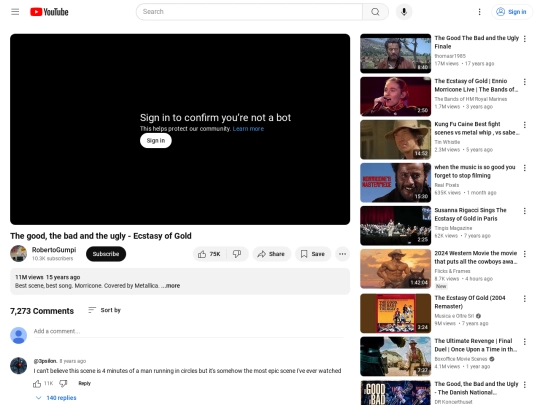The width and height of the screenshot is (540, 405).
Task: Open the Sort by comments dropdown
Action: tap(104, 310)
